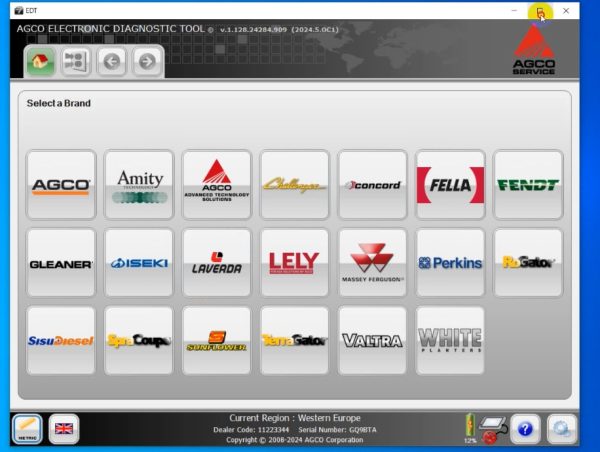Image resolution: width=600 pixels, height=452 pixels.
Task: Choose the RoGator brand
Action: [528, 263]
